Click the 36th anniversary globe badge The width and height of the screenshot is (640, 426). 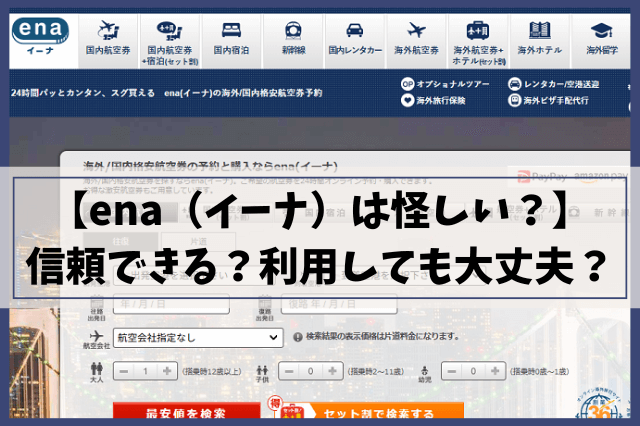[x=601, y=403]
